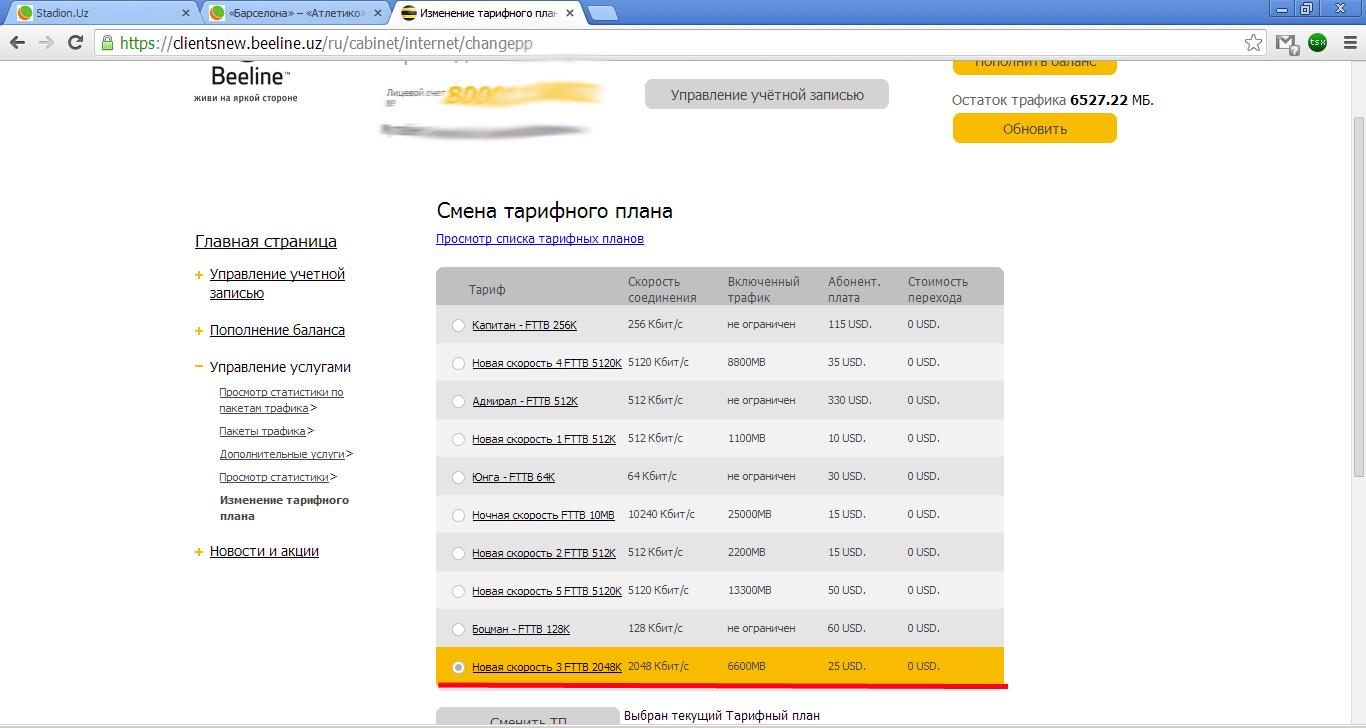Click the Beeline logo
This screenshot has height=728, width=1366.
(x=246, y=82)
